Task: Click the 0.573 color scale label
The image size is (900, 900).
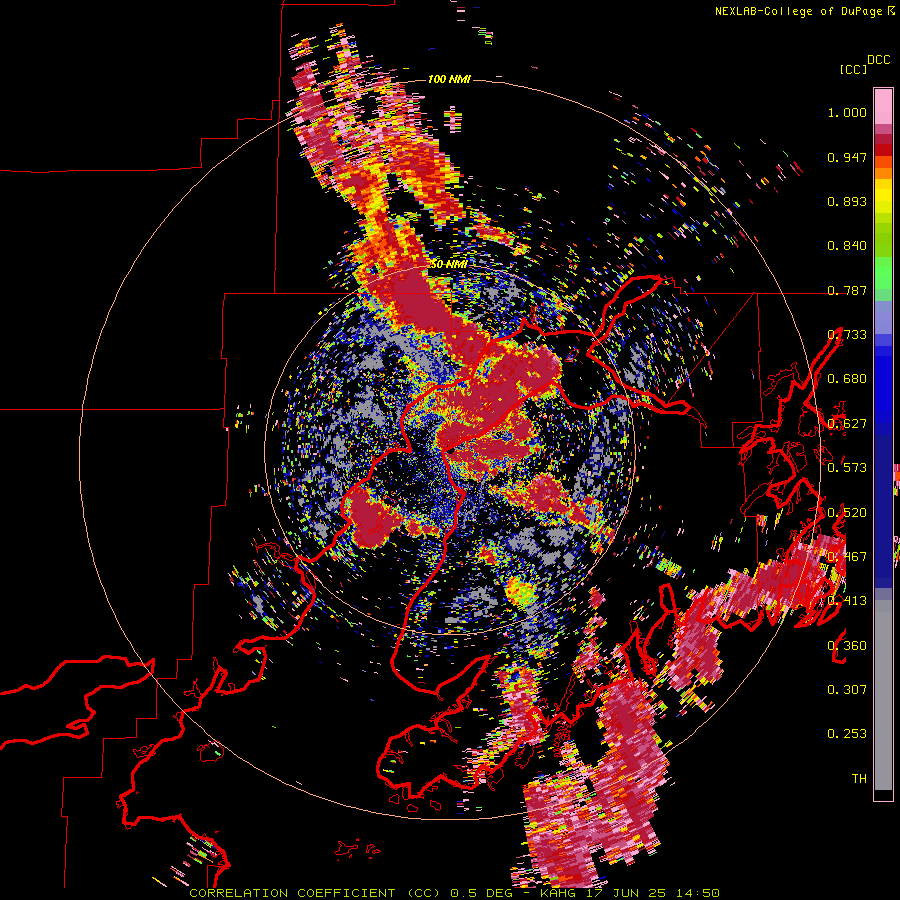Action: [x=847, y=468]
